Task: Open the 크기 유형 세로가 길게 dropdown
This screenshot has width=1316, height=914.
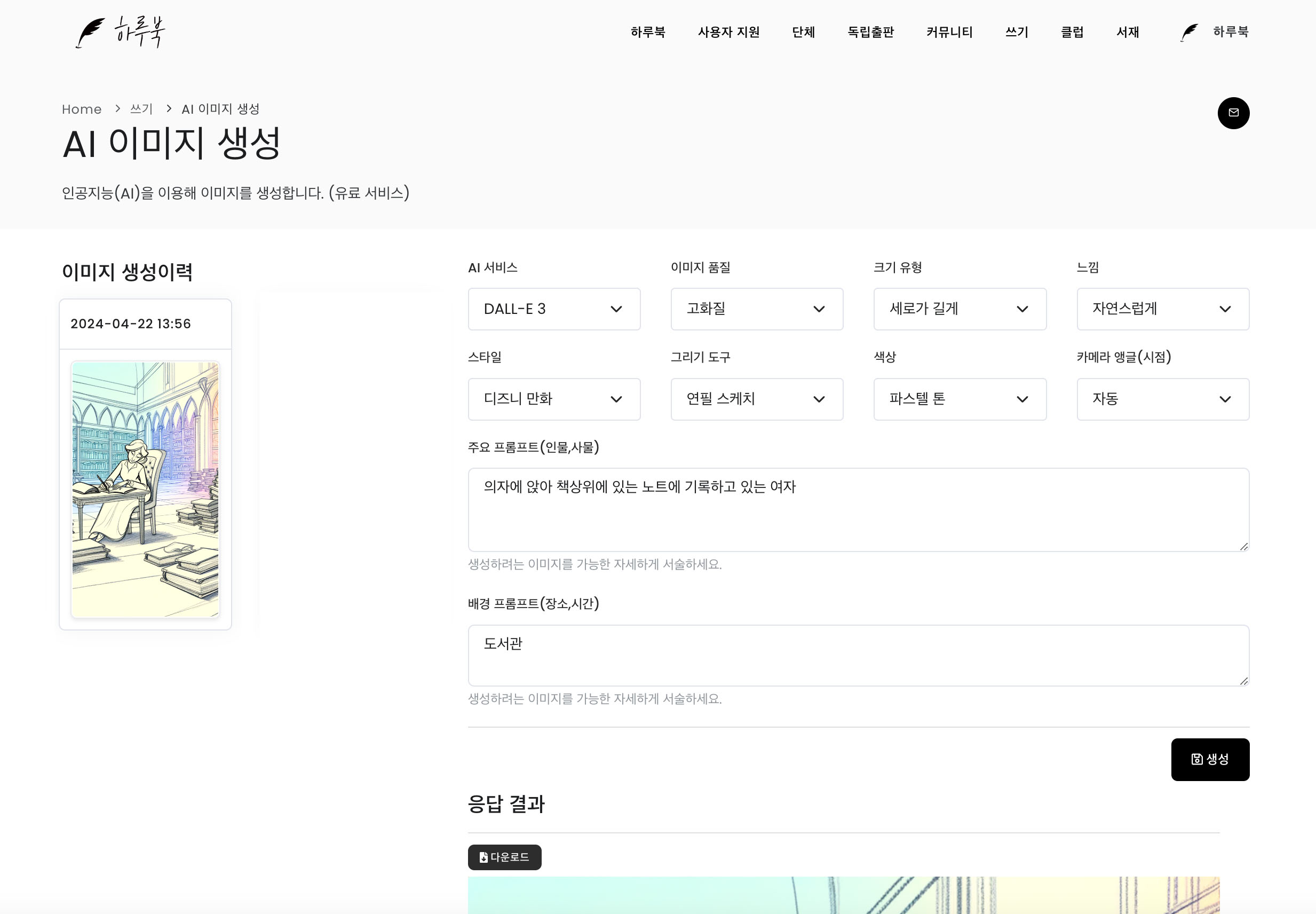Action: tap(960, 309)
